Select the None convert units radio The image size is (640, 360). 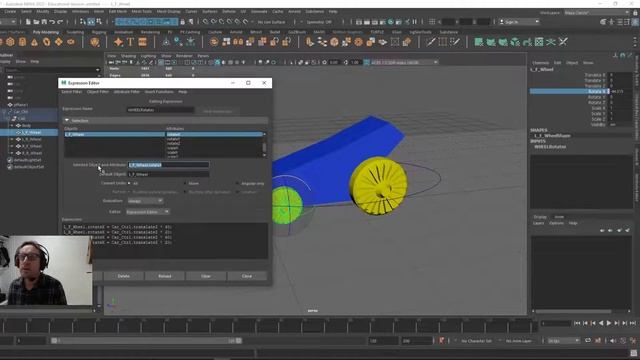coord(185,183)
